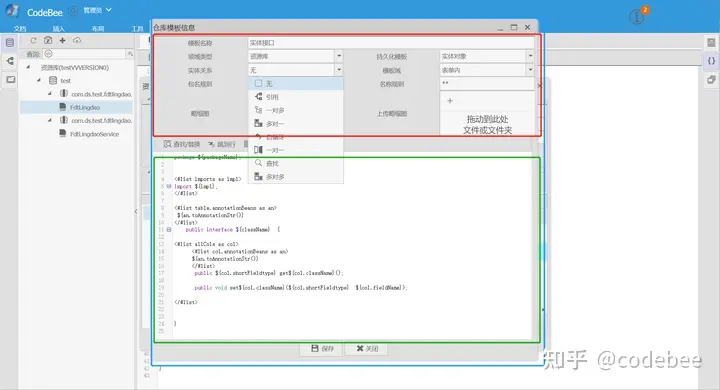Click the 关闭 close button
Image resolution: width=720 pixels, height=390 pixels.
(x=367, y=349)
